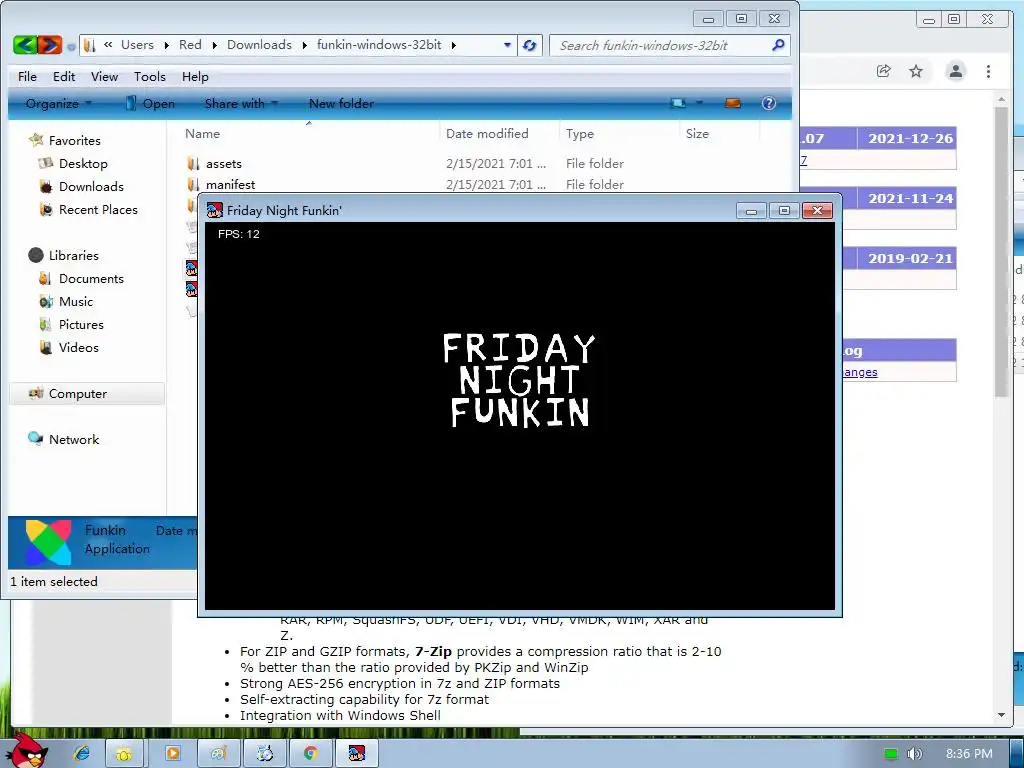
Task: Open the View menu
Action: pos(104,76)
